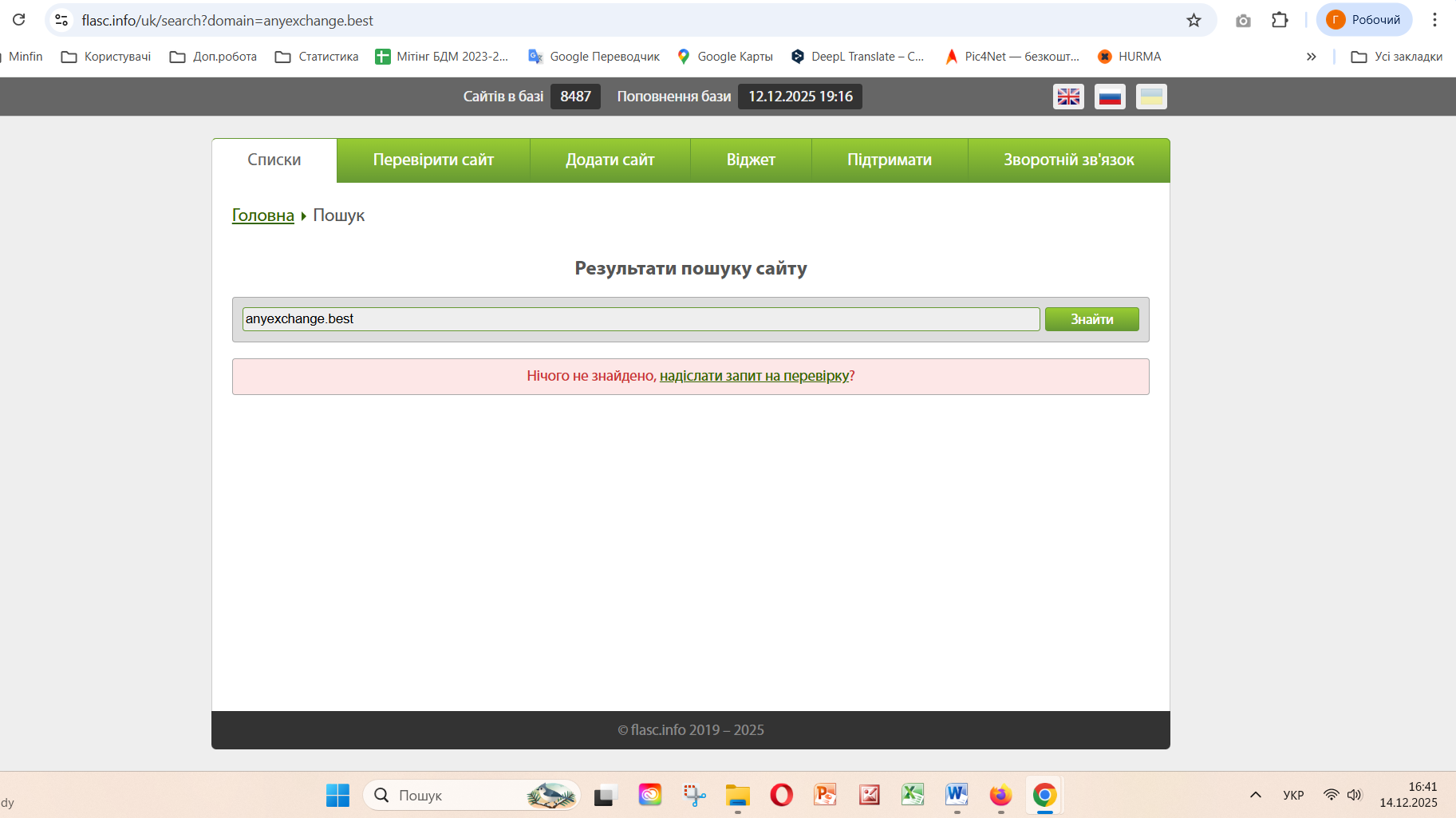The width and height of the screenshot is (1456, 818).
Task: Open the Підтримати tab
Action: 890,160
